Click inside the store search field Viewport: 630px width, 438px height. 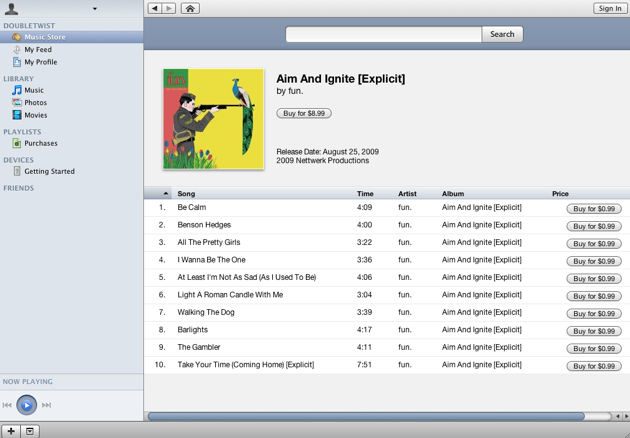tap(383, 34)
